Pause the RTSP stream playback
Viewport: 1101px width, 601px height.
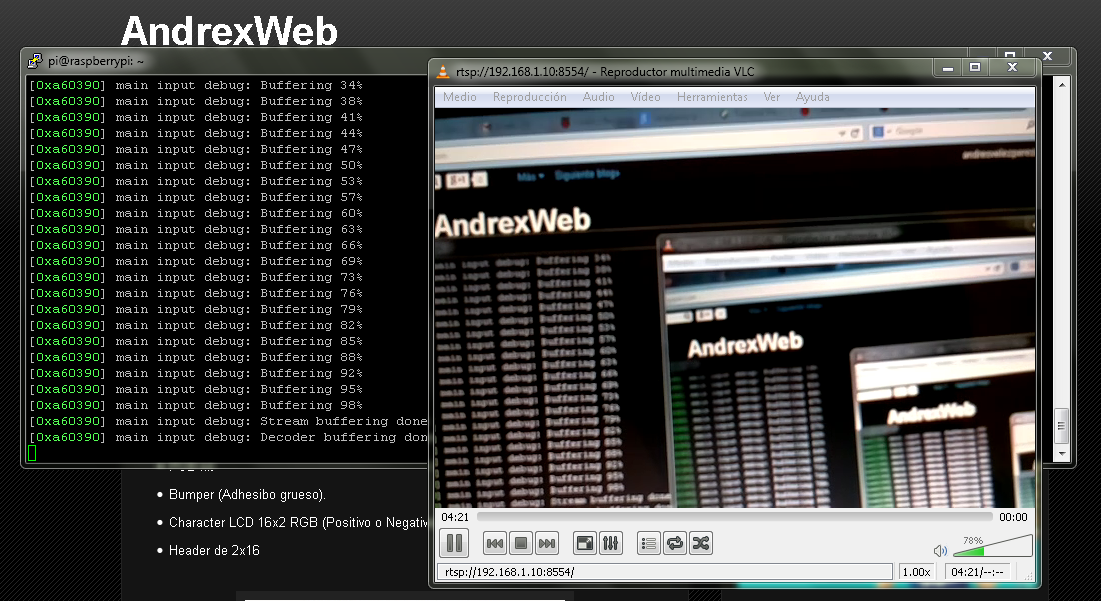coord(454,543)
